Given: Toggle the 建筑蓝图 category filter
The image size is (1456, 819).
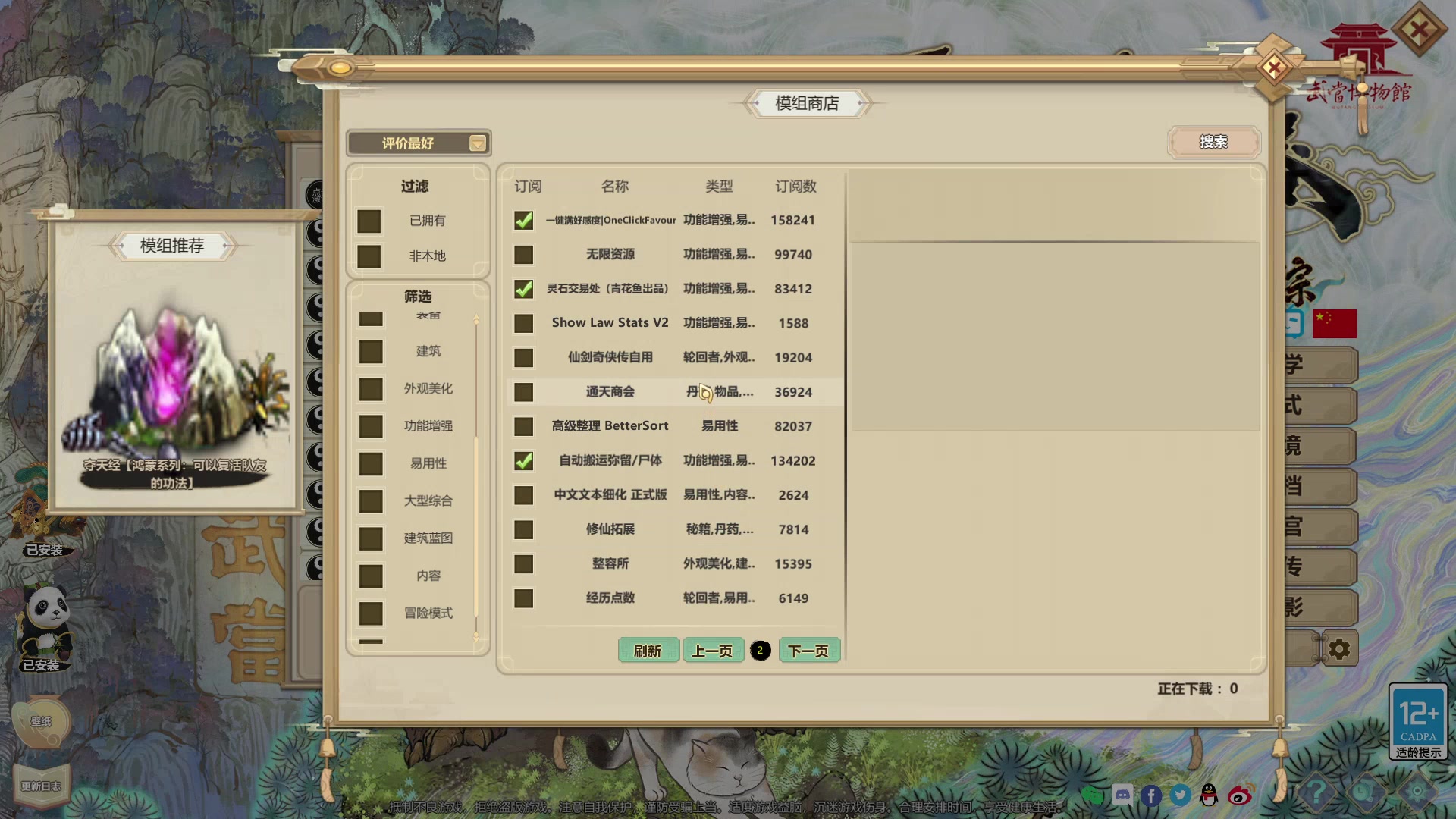Looking at the screenshot, I should (371, 538).
